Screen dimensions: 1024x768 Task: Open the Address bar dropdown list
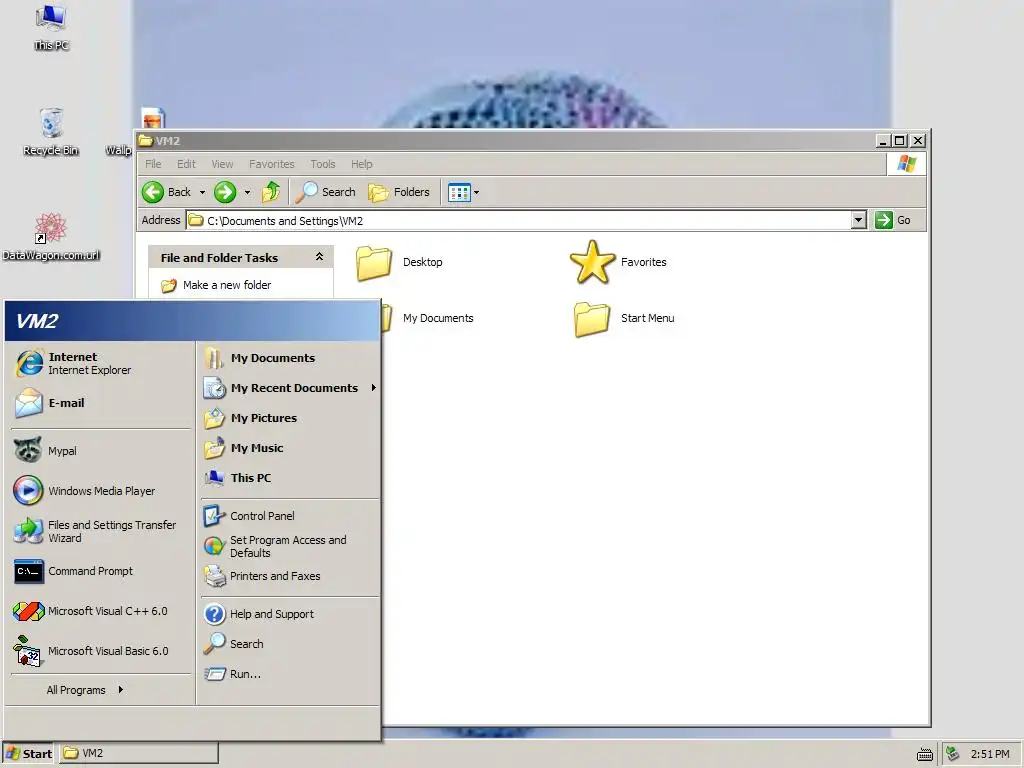tap(859, 220)
